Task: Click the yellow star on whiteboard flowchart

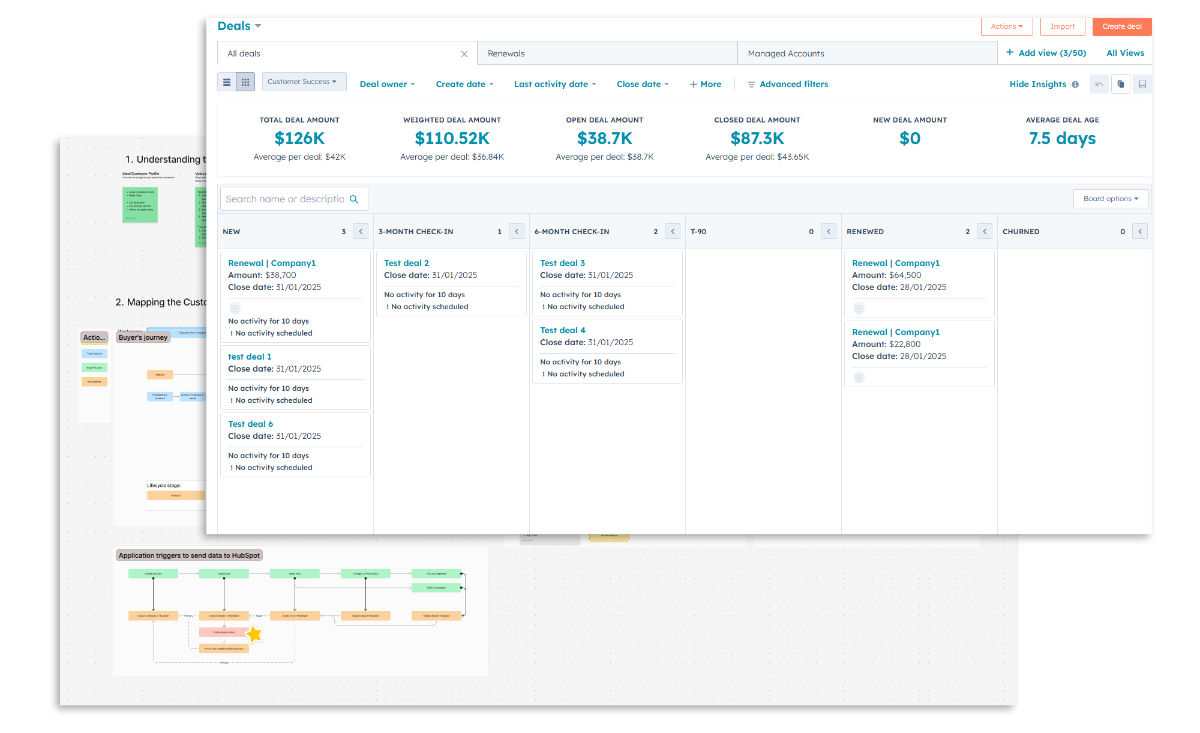Action: tap(254, 634)
